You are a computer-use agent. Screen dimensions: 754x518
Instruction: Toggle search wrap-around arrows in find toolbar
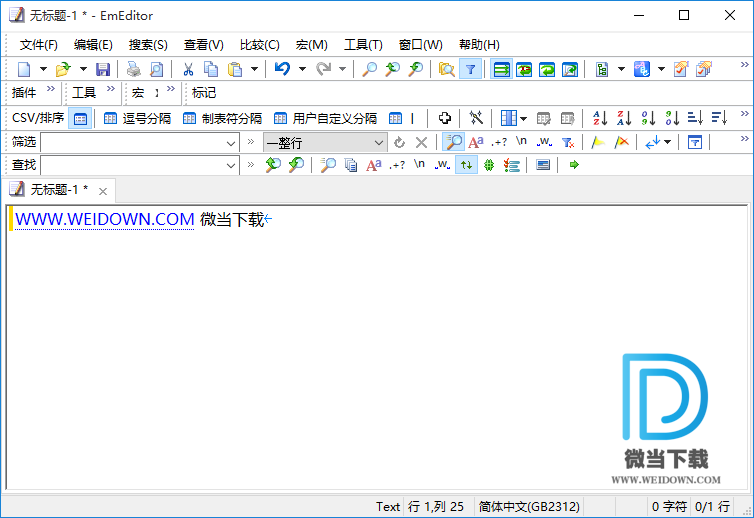pyautogui.click(x=466, y=165)
